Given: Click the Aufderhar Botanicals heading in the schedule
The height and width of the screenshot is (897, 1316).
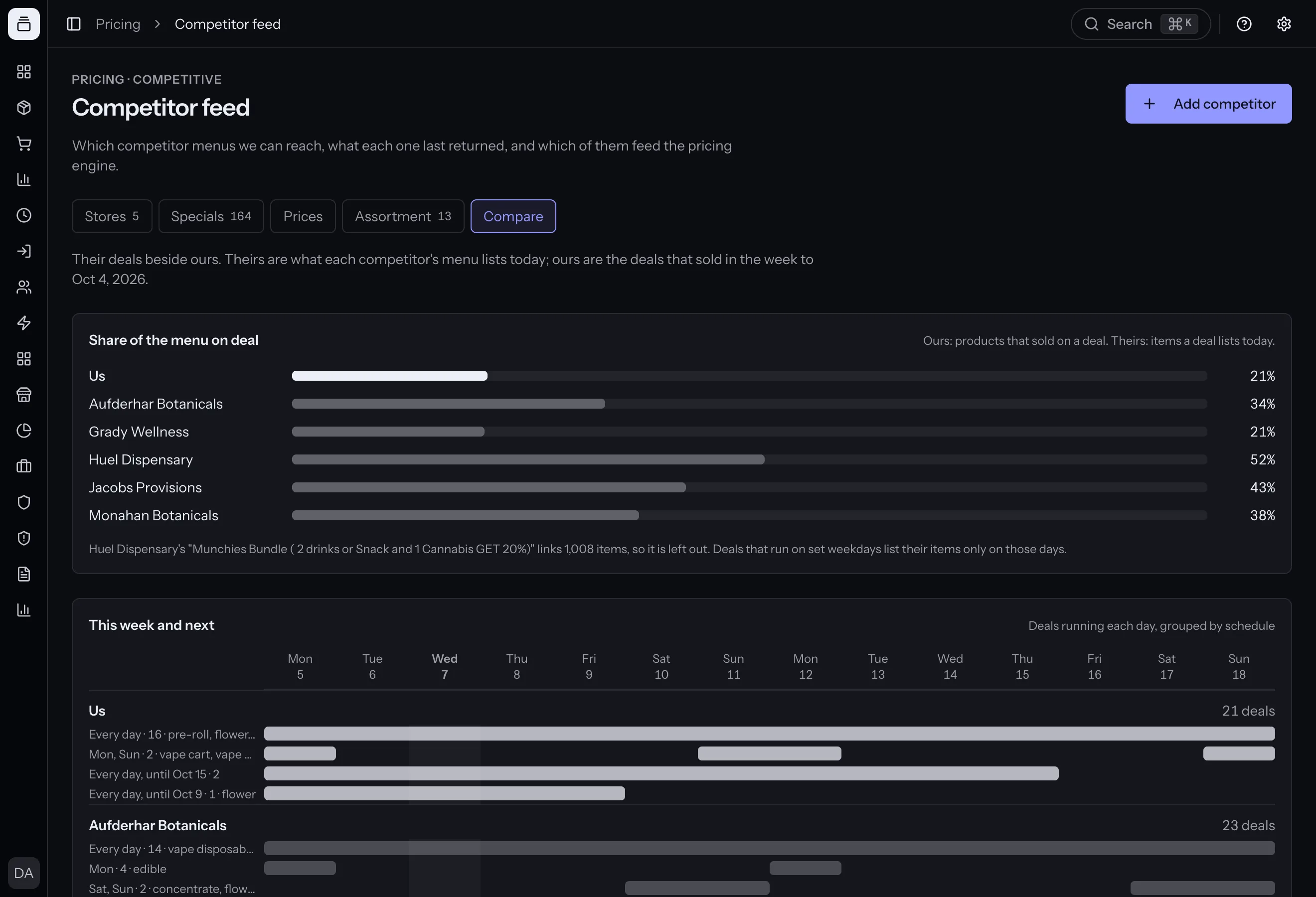Looking at the screenshot, I should click(158, 825).
